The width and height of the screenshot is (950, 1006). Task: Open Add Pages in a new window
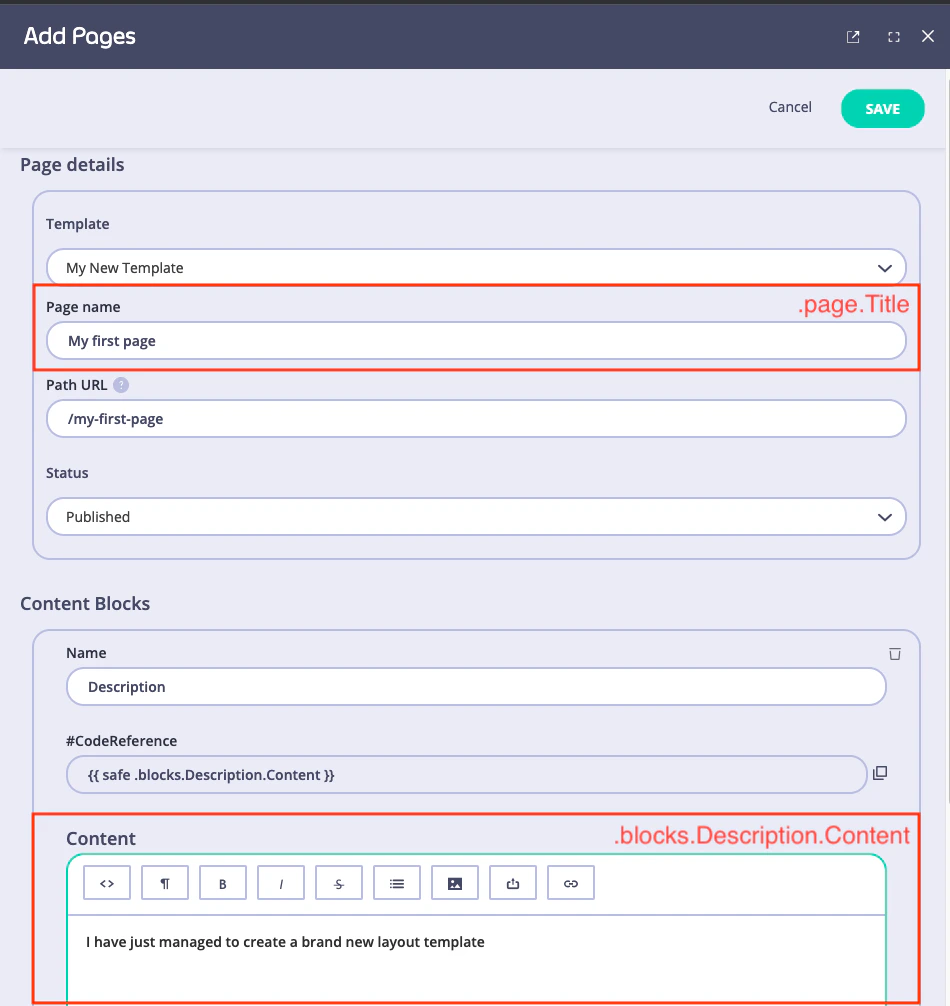pyautogui.click(x=852, y=36)
